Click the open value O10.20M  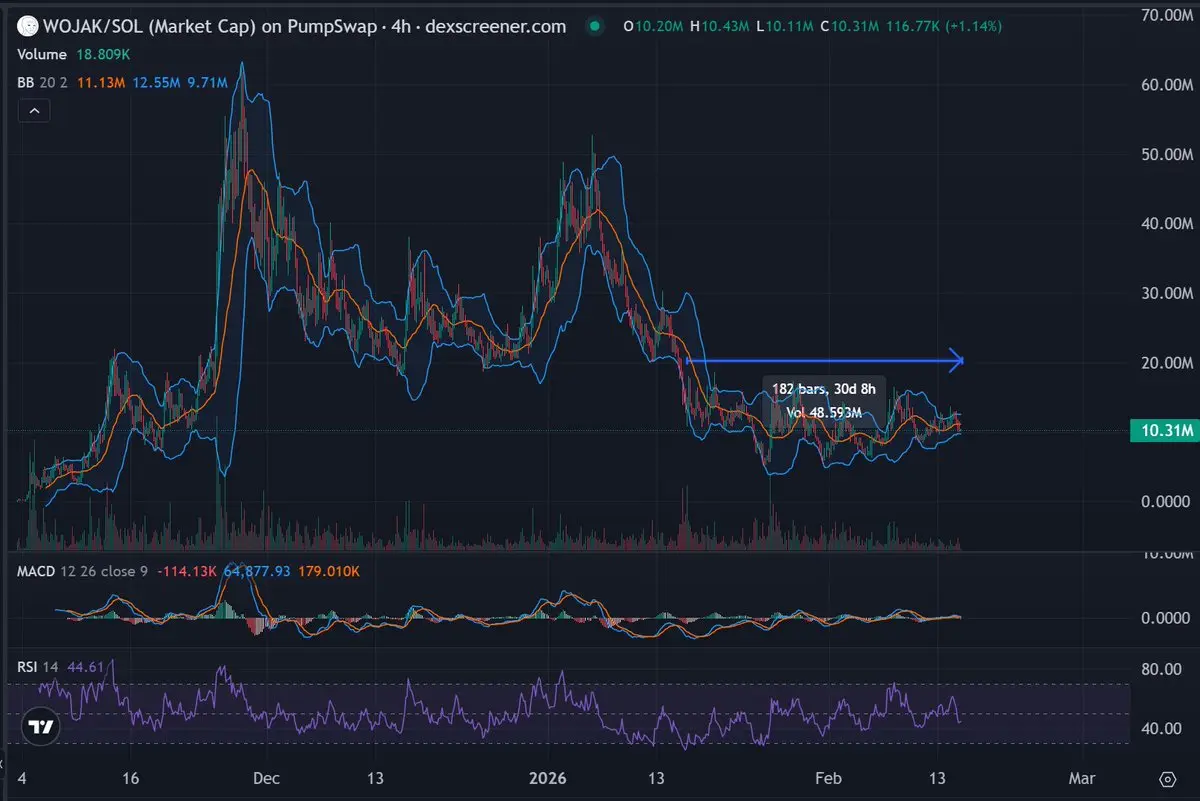(654, 27)
